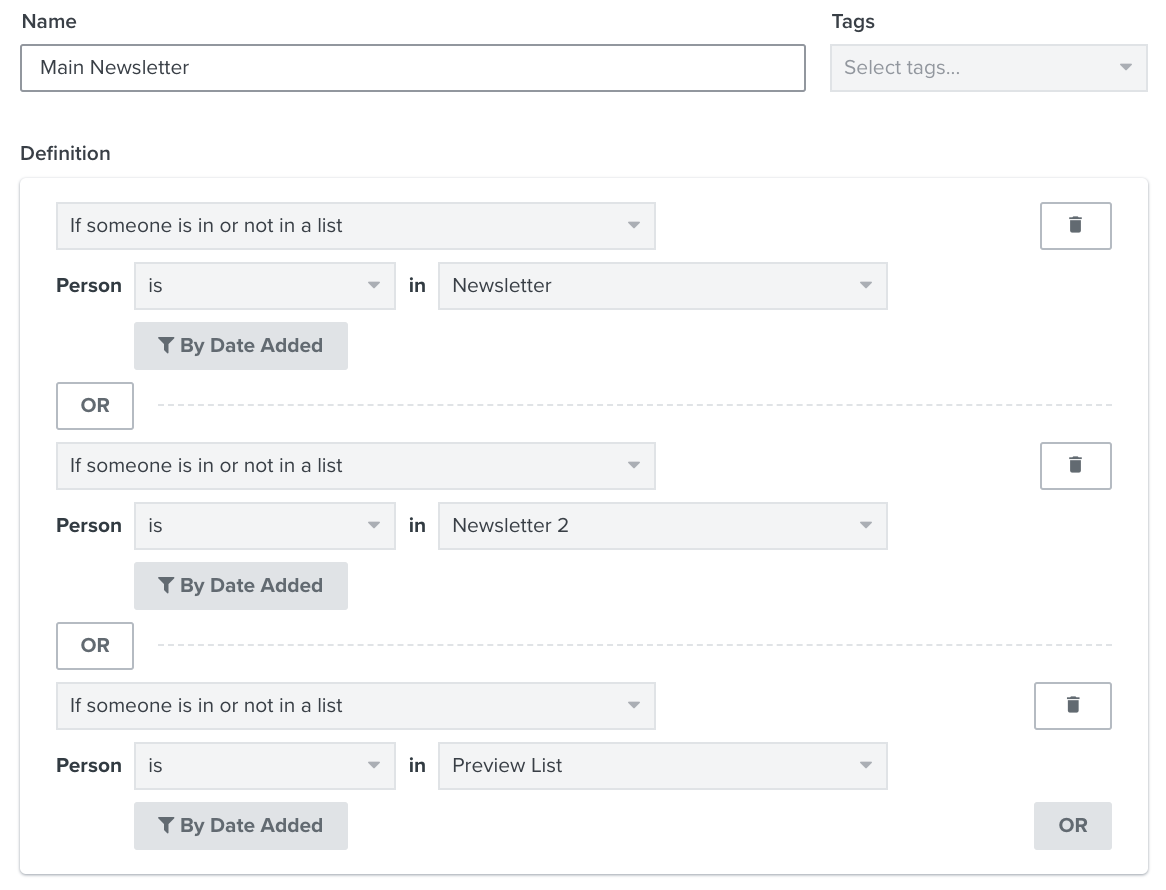Open the 'is' dropdown beside Preview List

tap(265, 766)
